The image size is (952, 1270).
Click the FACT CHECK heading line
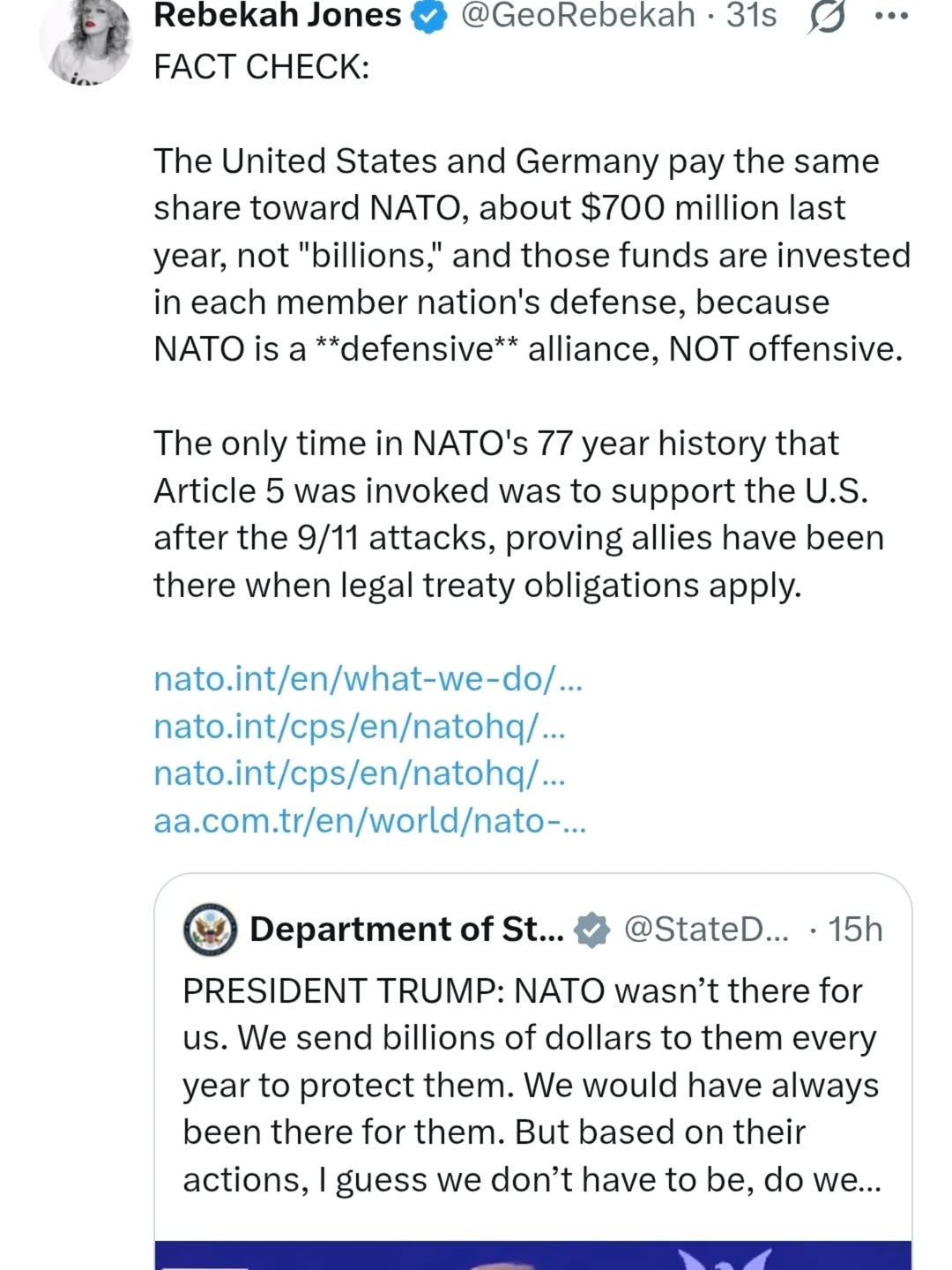(x=261, y=67)
